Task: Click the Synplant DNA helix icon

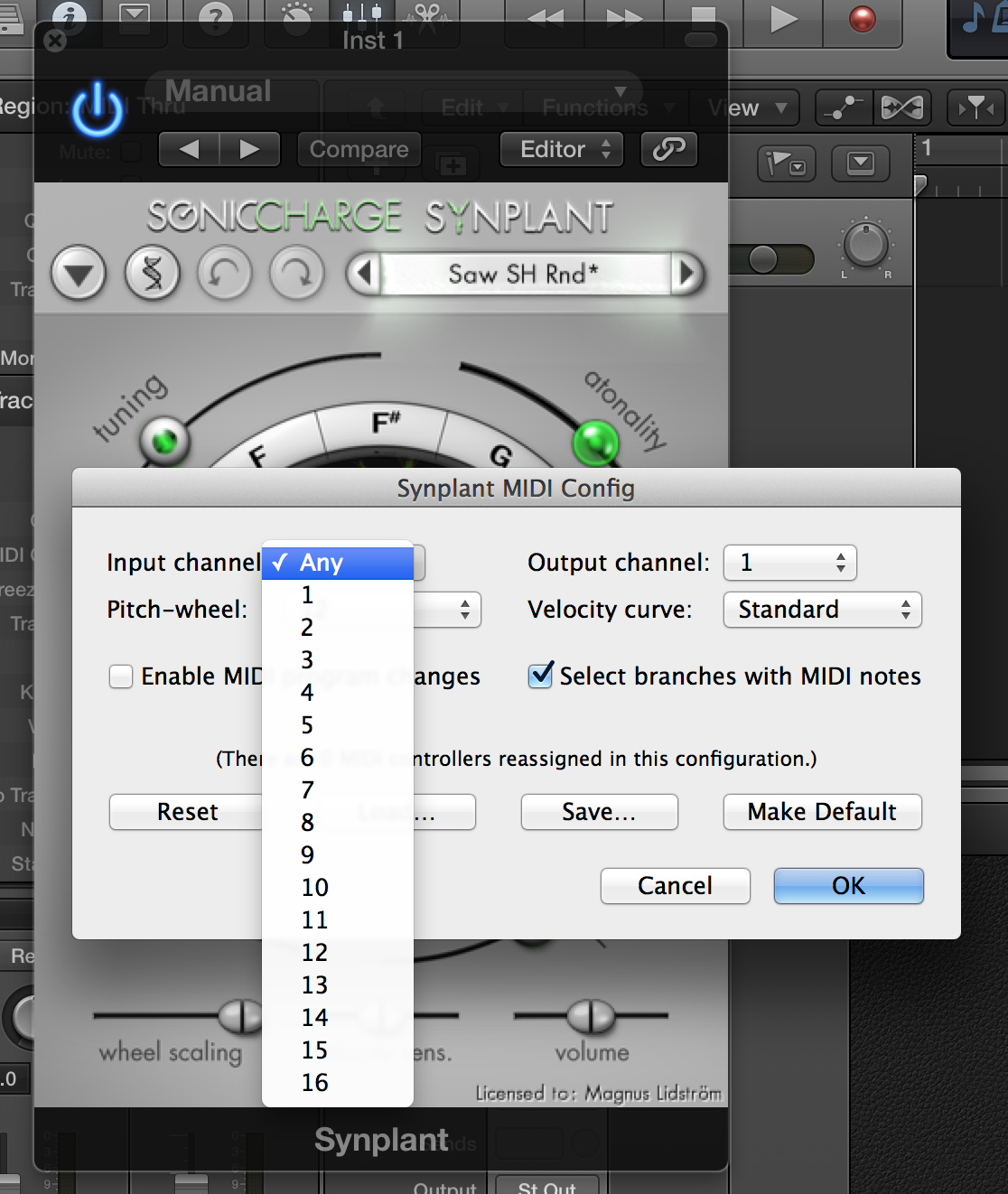Action: click(152, 274)
